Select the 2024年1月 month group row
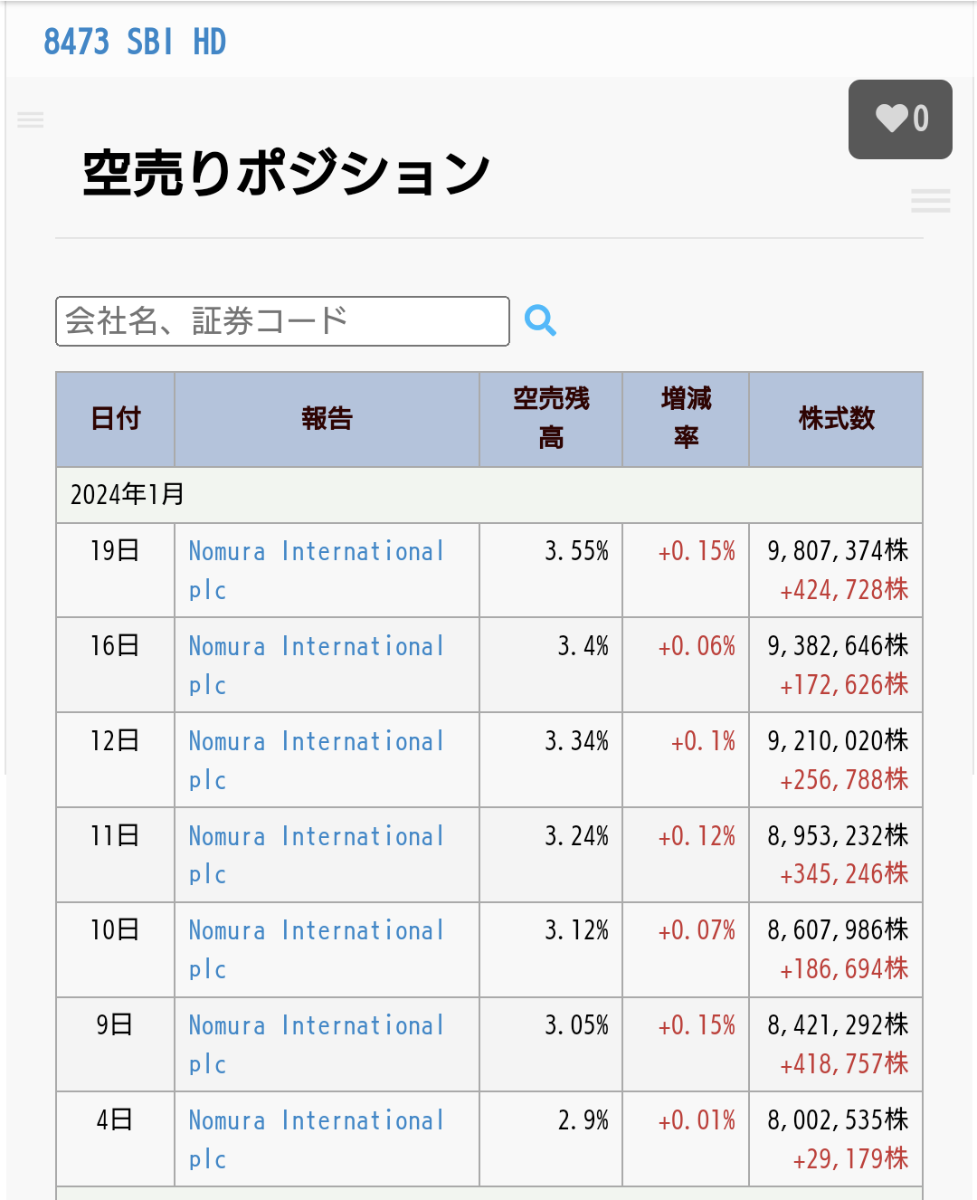This screenshot has width=977, height=1200. point(489,495)
